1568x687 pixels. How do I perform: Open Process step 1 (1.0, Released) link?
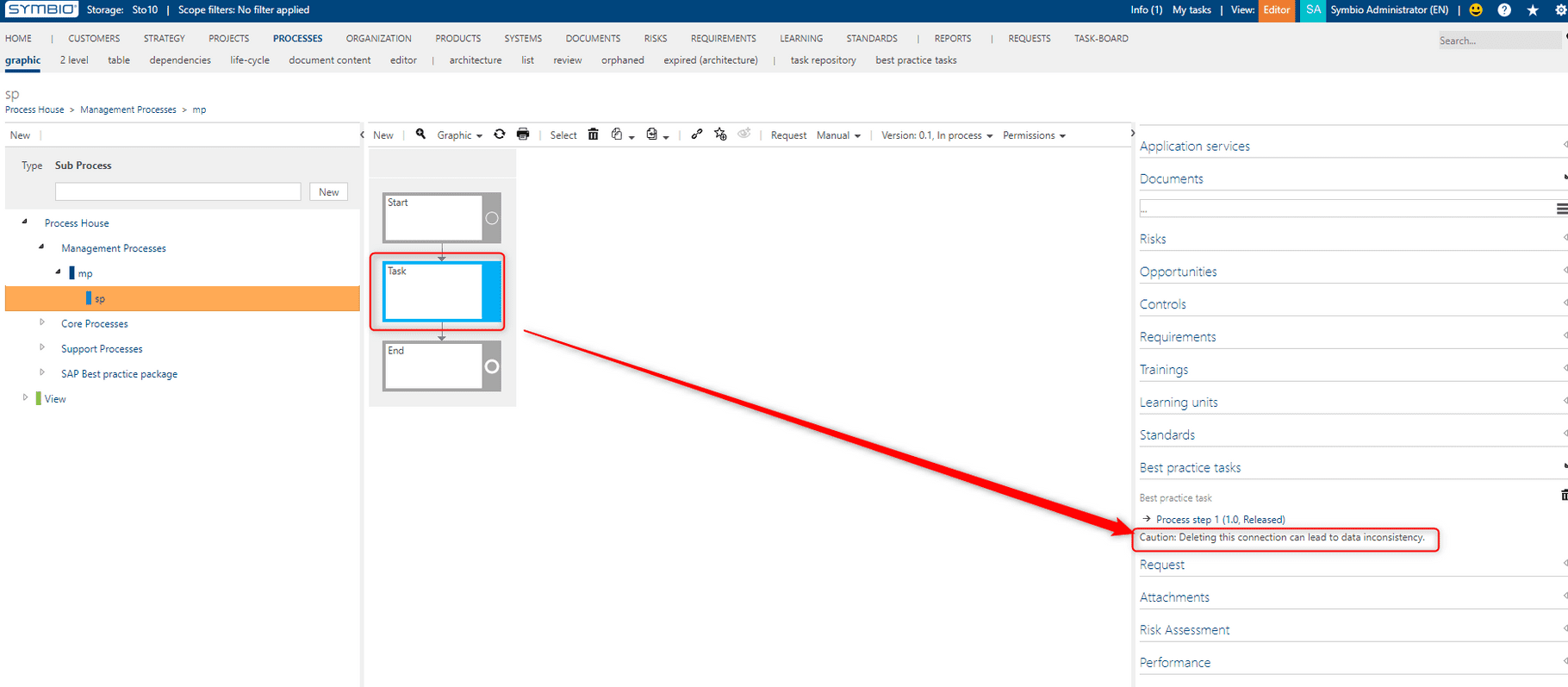[1221, 520]
